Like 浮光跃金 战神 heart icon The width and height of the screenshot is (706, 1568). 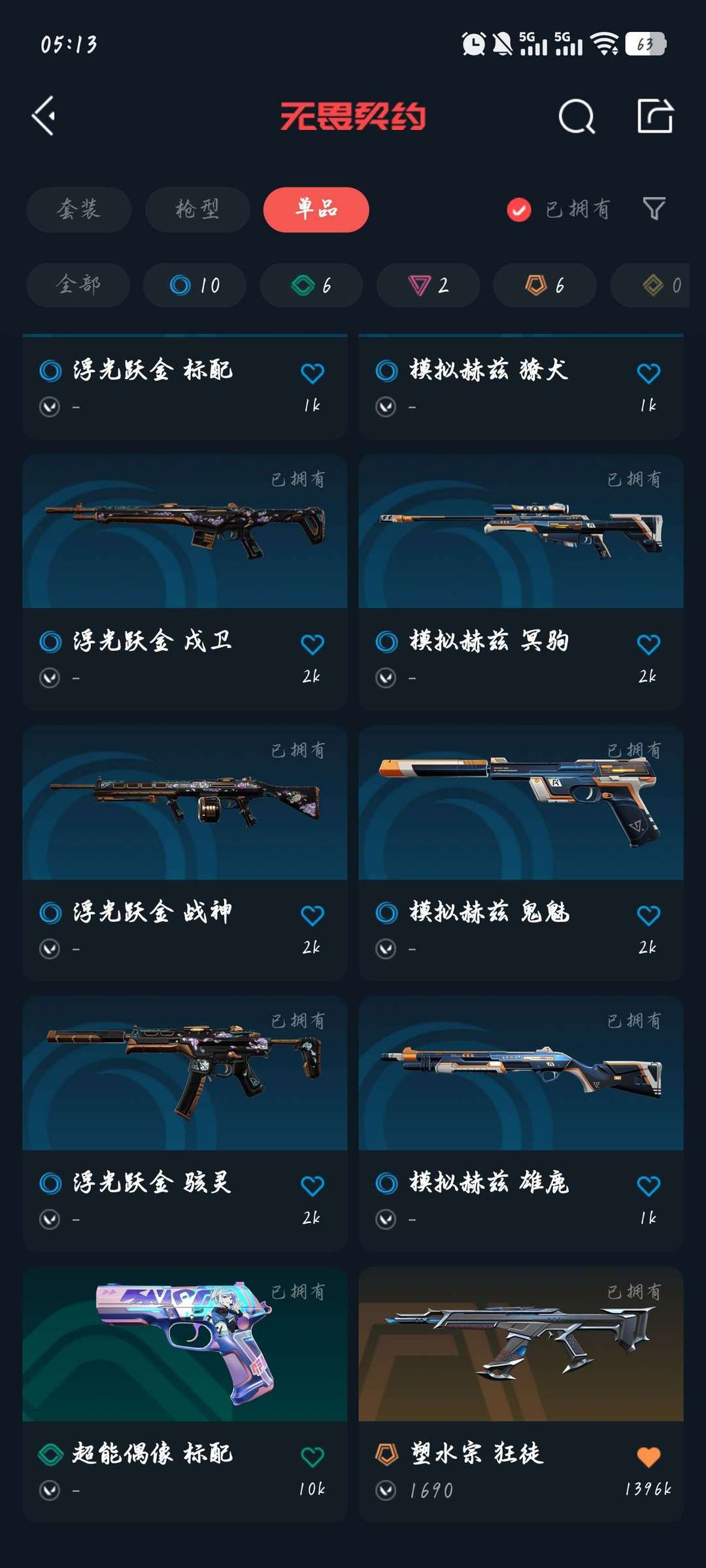click(x=312, y=915)
